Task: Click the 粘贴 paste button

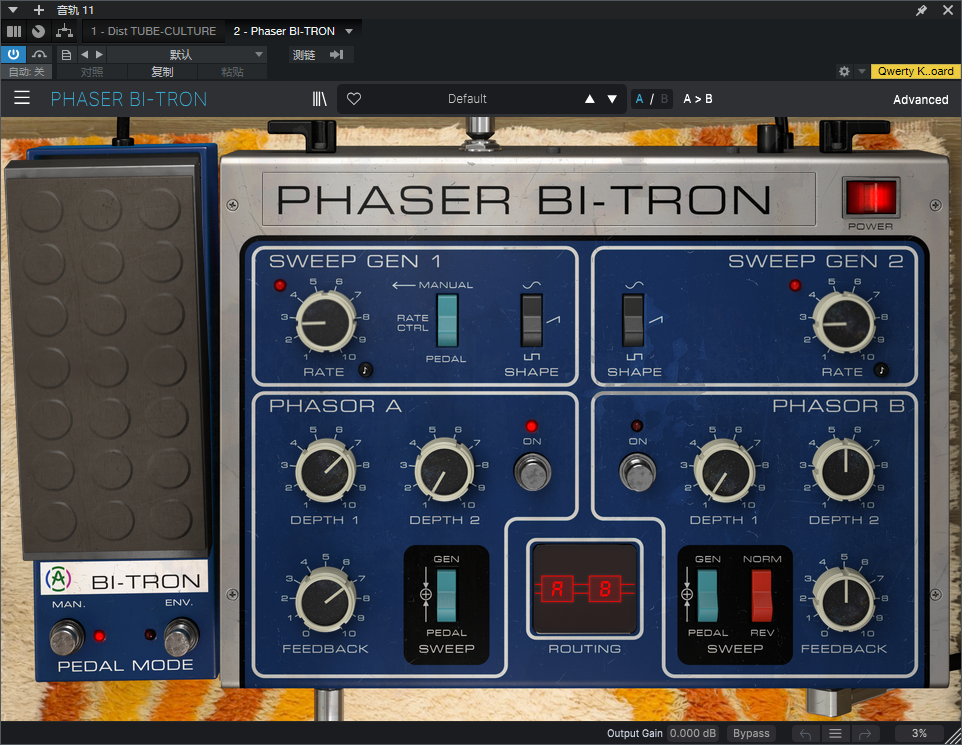Action: click(232, 72)
